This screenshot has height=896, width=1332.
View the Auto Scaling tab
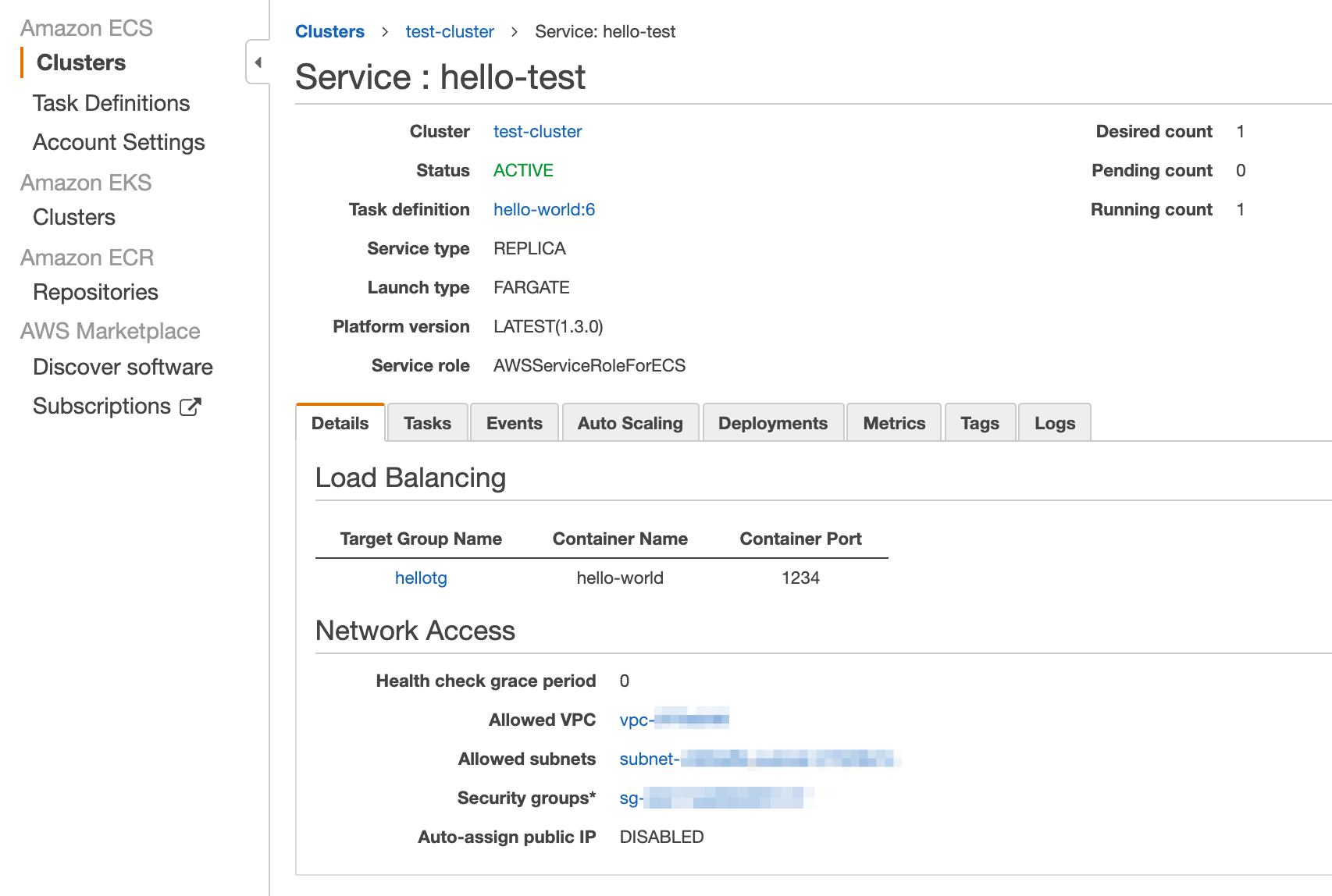pos(629,423)
